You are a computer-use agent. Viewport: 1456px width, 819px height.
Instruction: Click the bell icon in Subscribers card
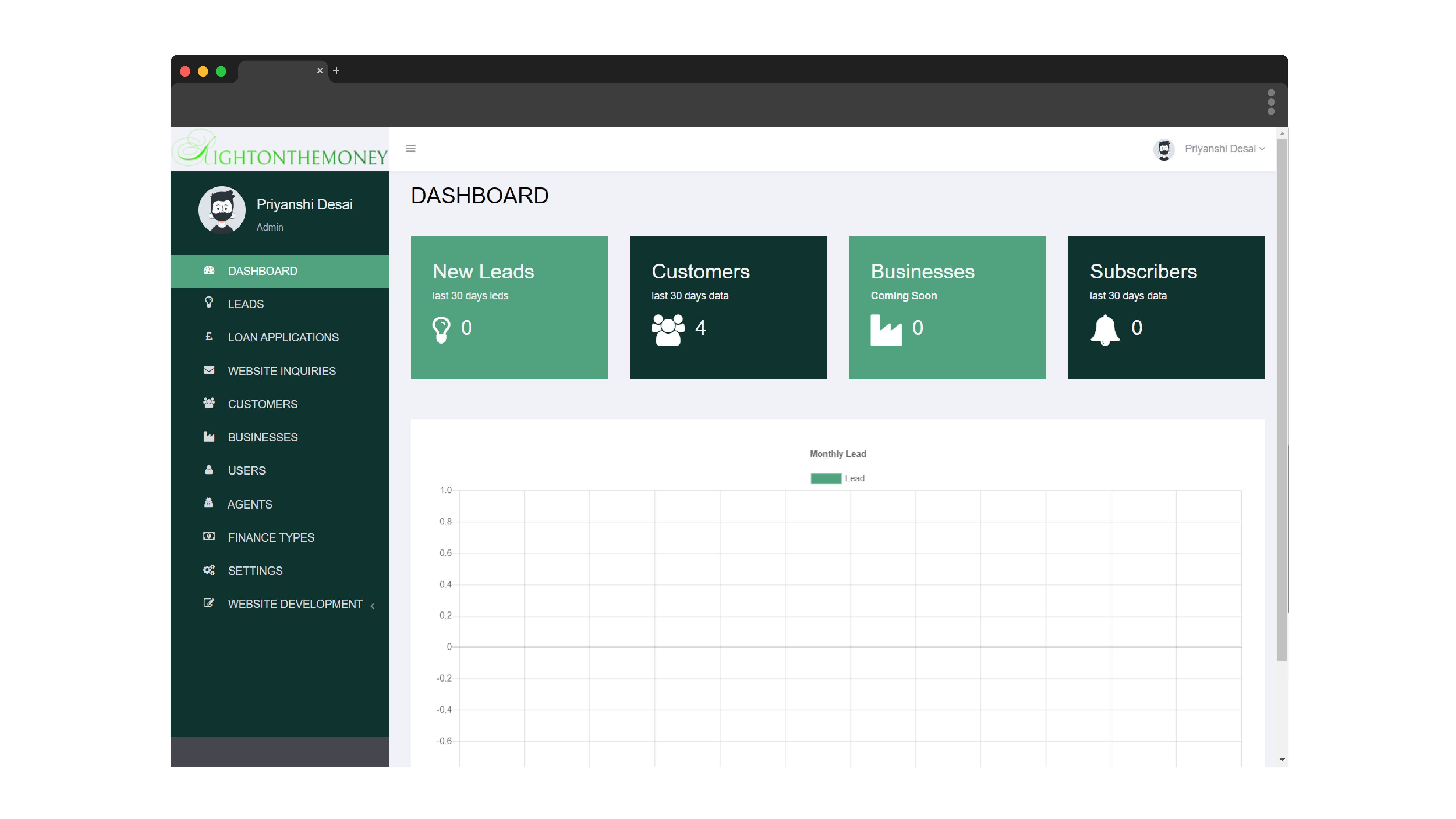coord(1105,330)
